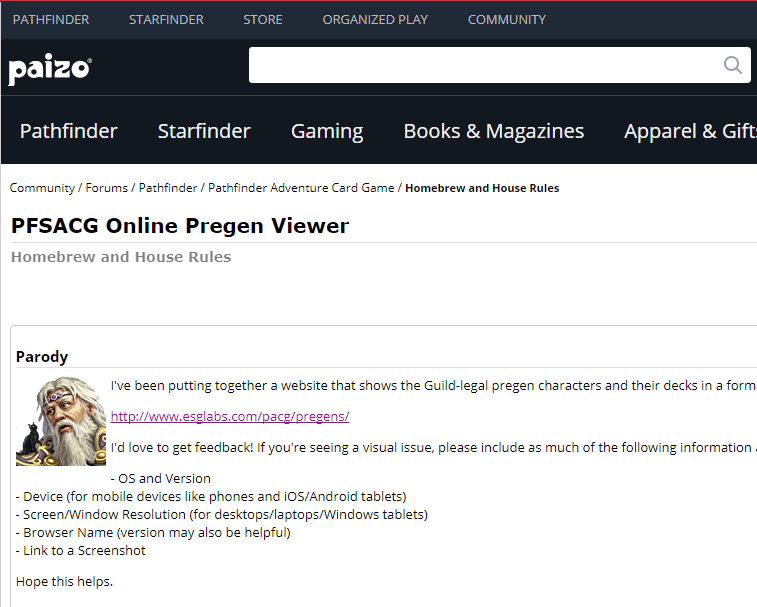Viewport: 757px width, 607px height.
Task: Open the Books & Magazines category
Action: coord(493,131)
